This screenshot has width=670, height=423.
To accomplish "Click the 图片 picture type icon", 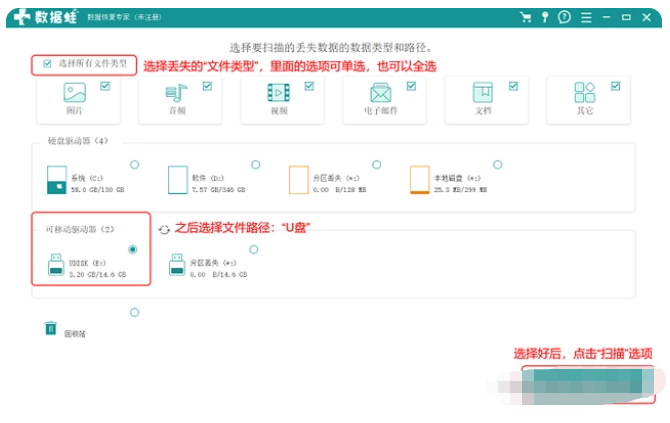I will (x=74, y=92).
